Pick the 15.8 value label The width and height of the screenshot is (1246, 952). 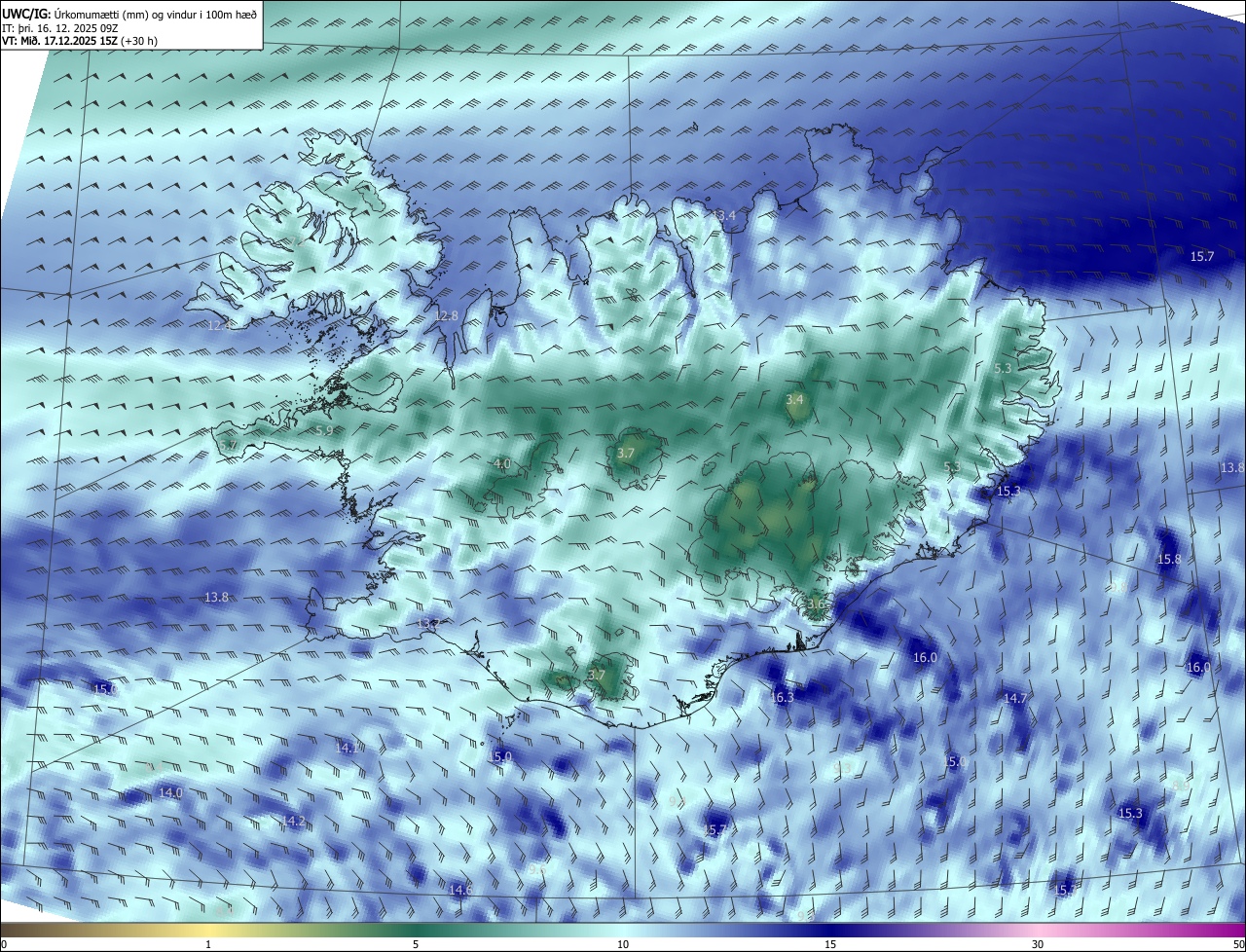[x=1168, y=560]
